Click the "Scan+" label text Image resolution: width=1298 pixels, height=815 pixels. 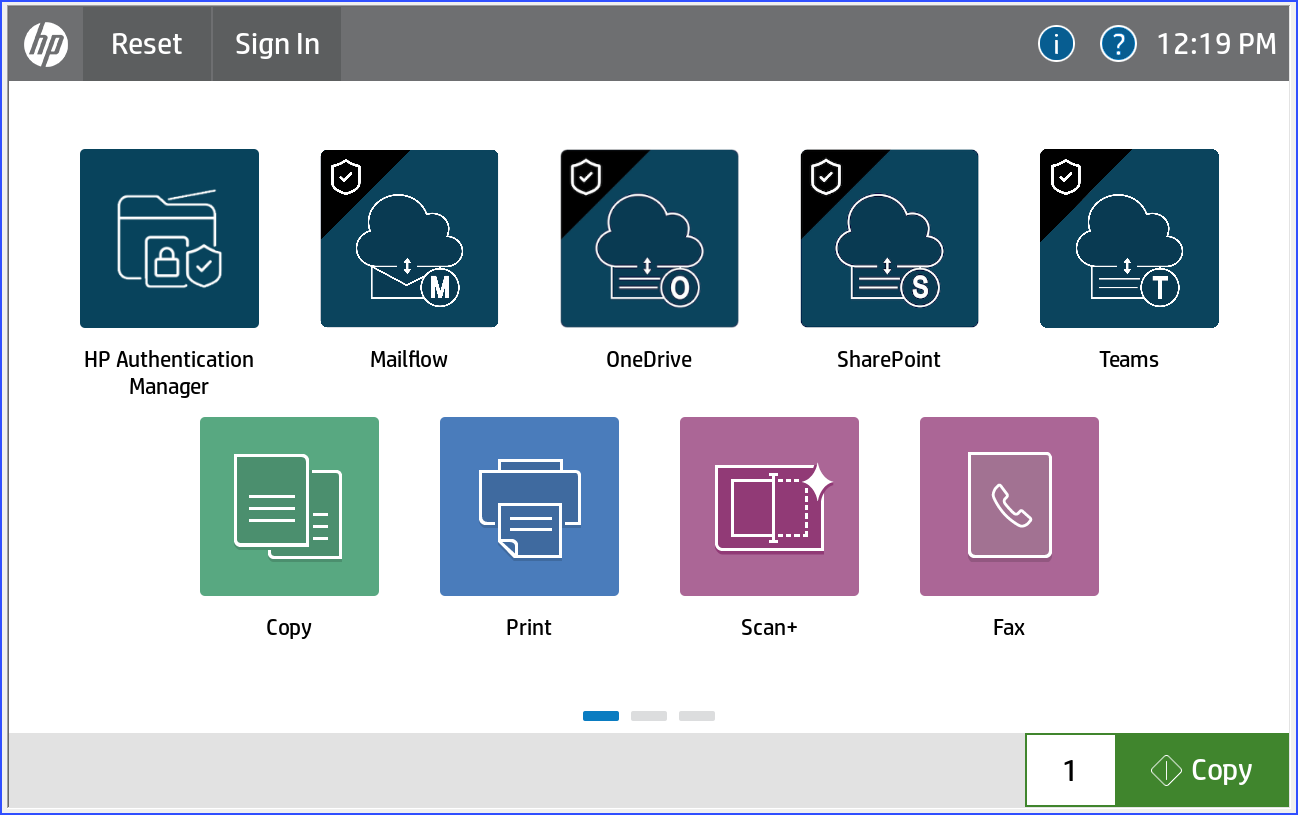point(769,628)
